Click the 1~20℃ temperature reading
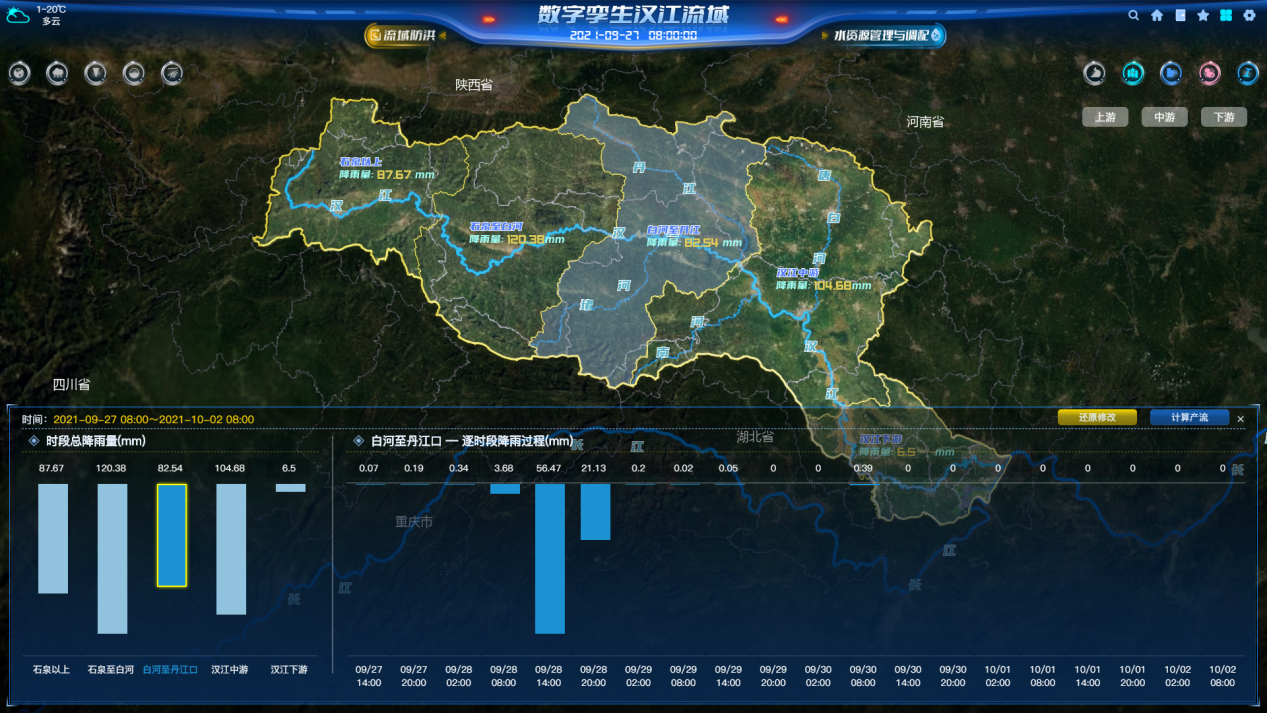Screen dimensions: 1267x713 tap(51, 9)
